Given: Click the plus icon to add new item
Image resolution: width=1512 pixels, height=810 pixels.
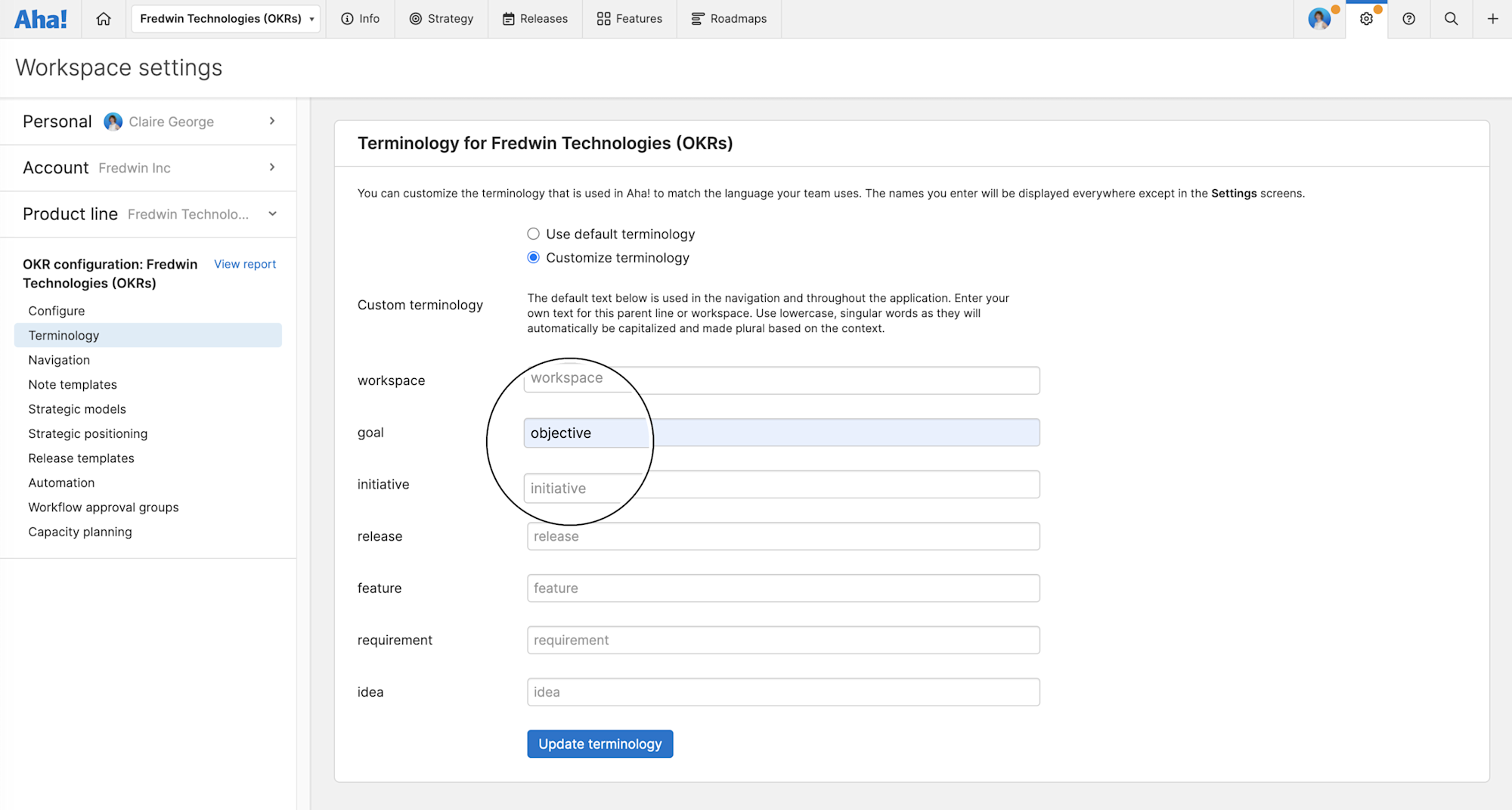Looking at the screenshot, I should coord(1493,18).
